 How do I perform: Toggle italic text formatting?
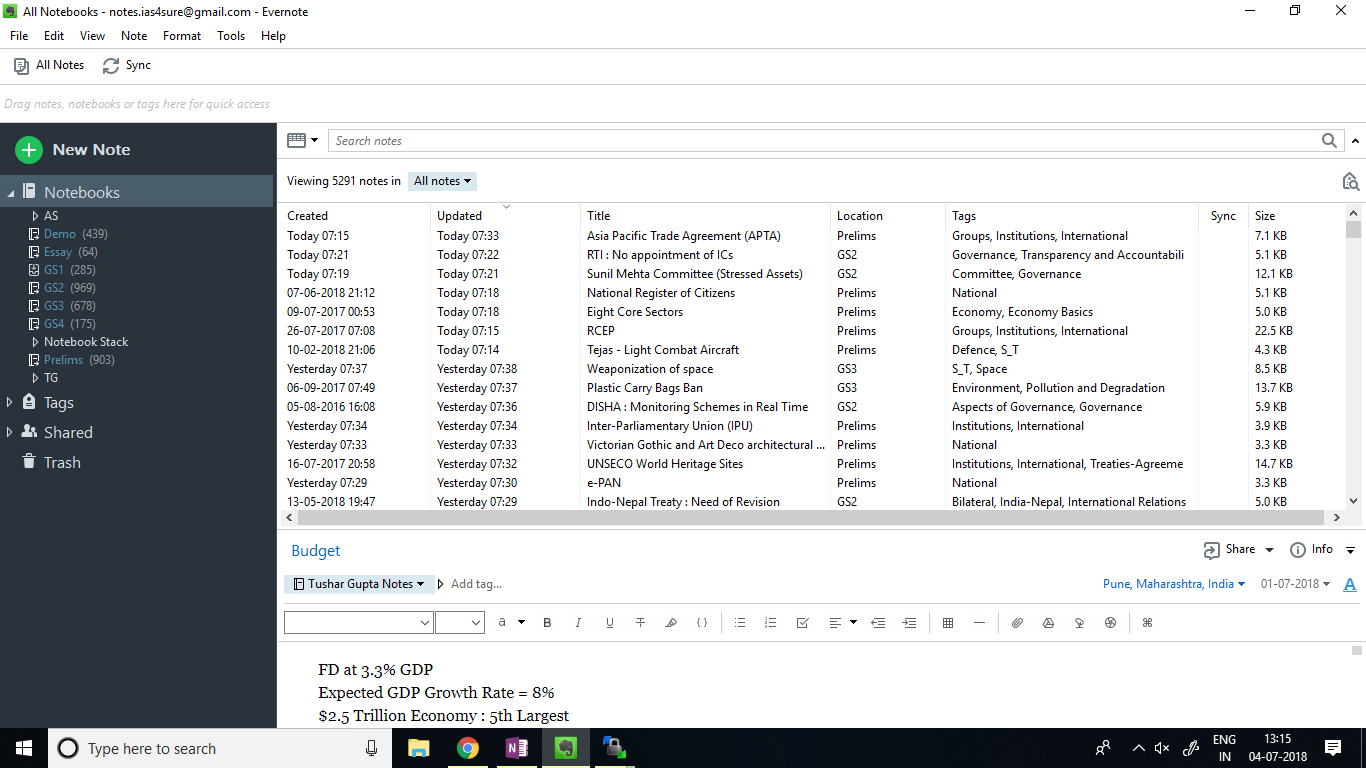click(578, 623)
